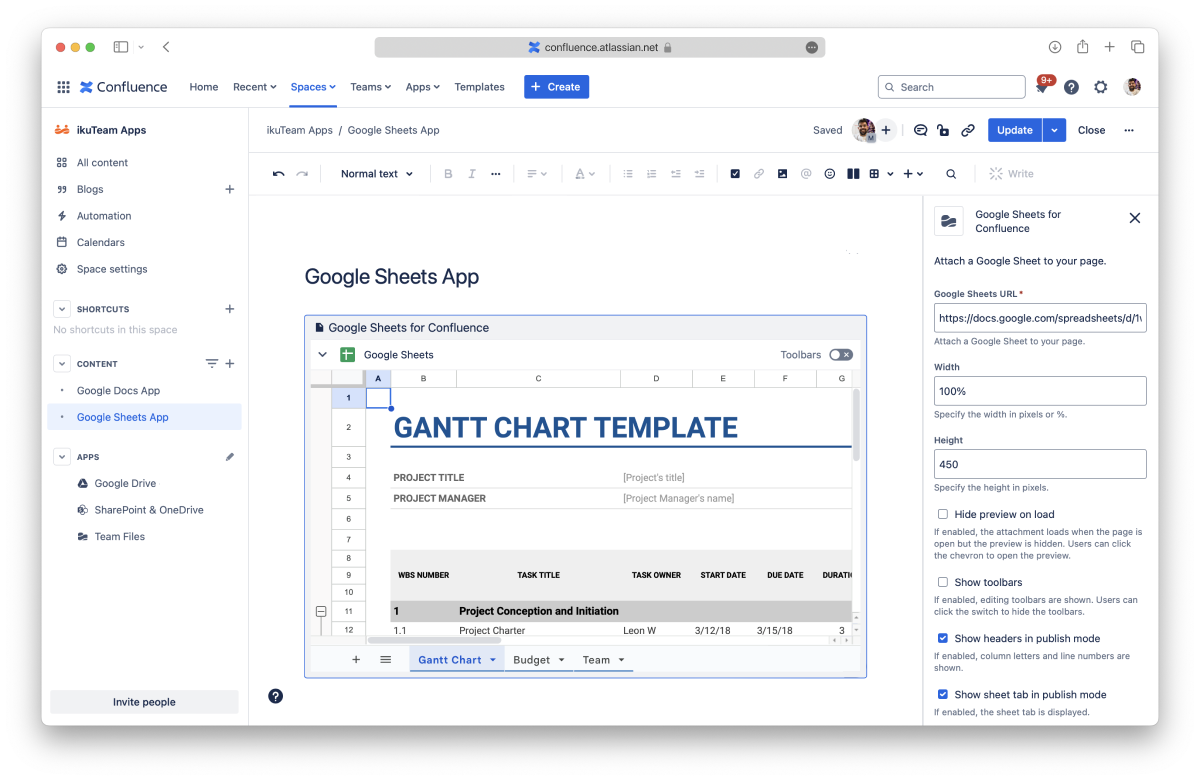Switch to Budget sheet tab
This screenshot has width=1200, height=780.
[x=532, y=660]
